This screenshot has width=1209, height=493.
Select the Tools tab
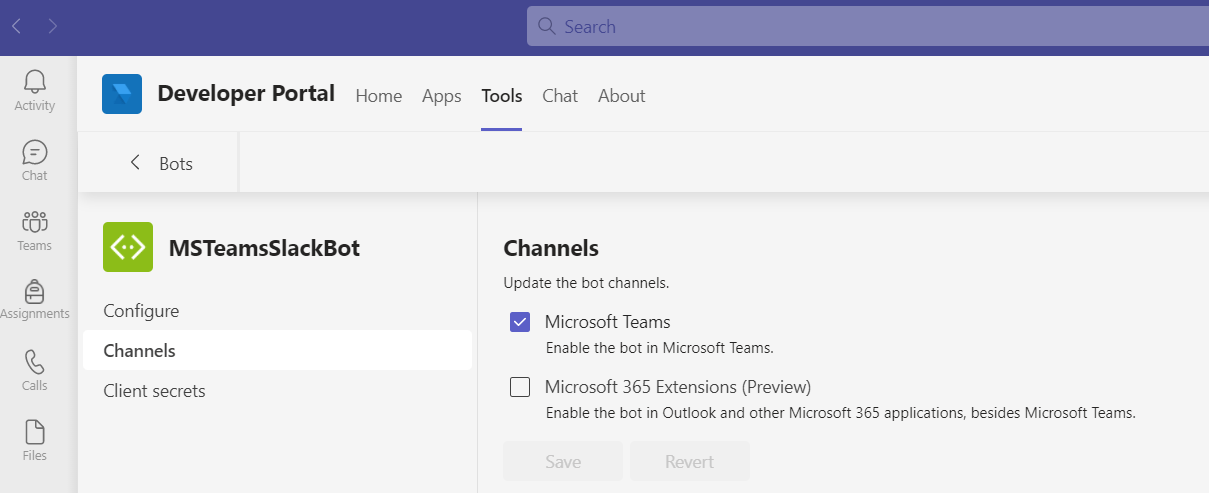pyautogui.click(x=502, y=96)
